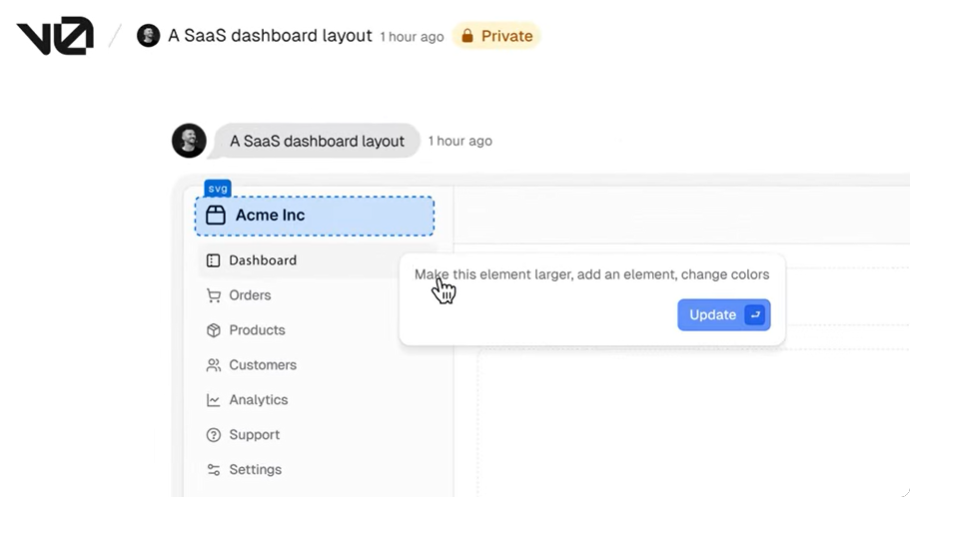Click the Acme Inc package icon
Viewport: 975px width, 534px height.
[x=216, y=215]
